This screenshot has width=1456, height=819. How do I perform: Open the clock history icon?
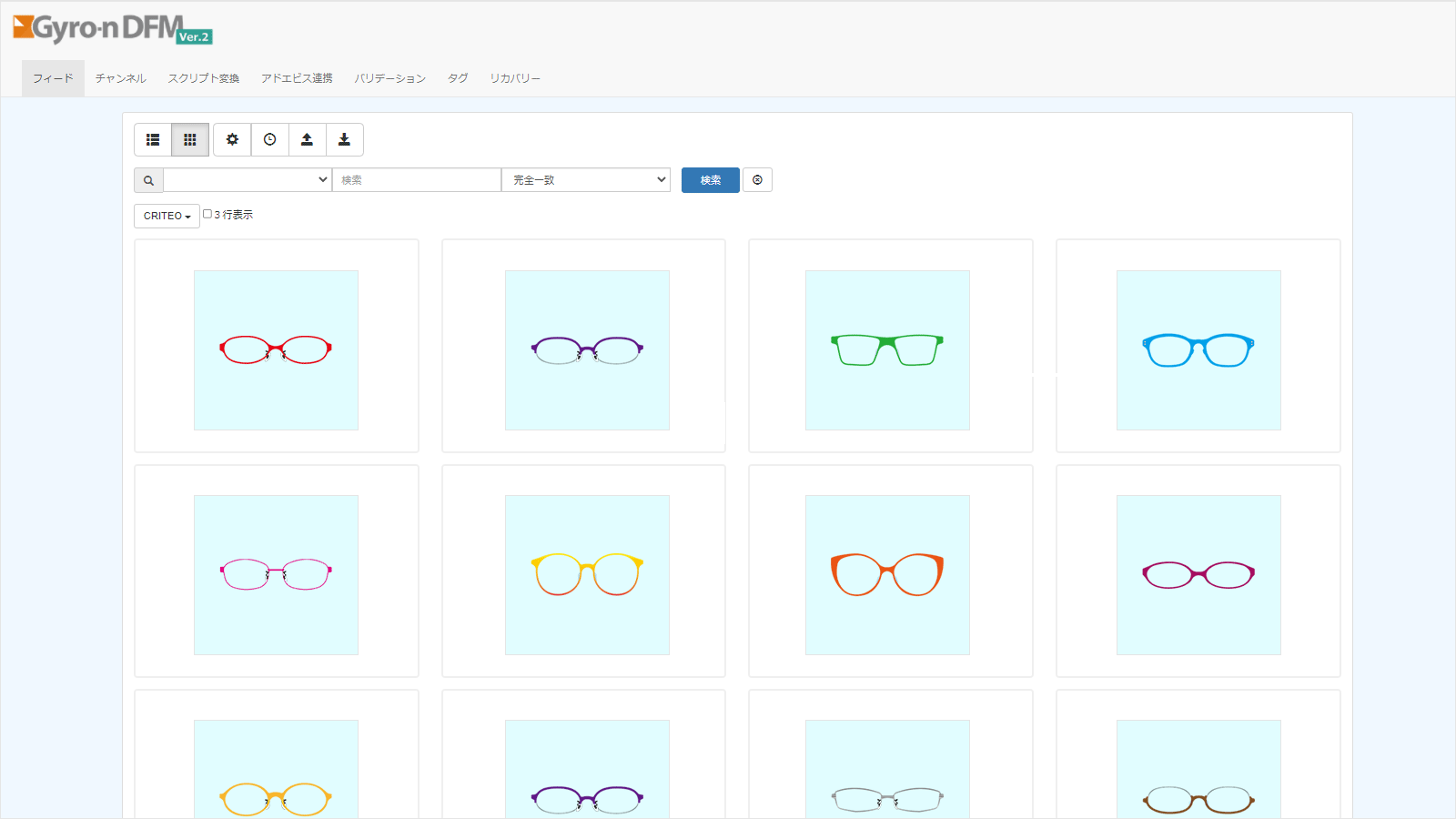pos(270,140)
